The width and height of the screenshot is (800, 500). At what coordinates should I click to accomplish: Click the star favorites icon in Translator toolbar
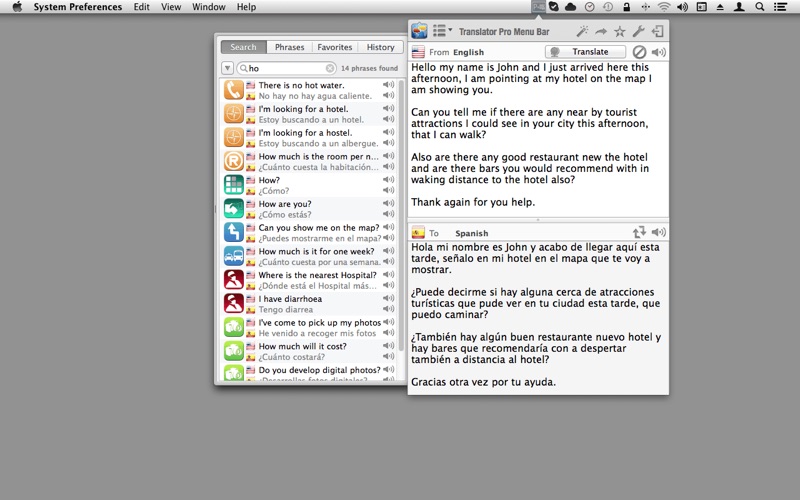point(619,32)
